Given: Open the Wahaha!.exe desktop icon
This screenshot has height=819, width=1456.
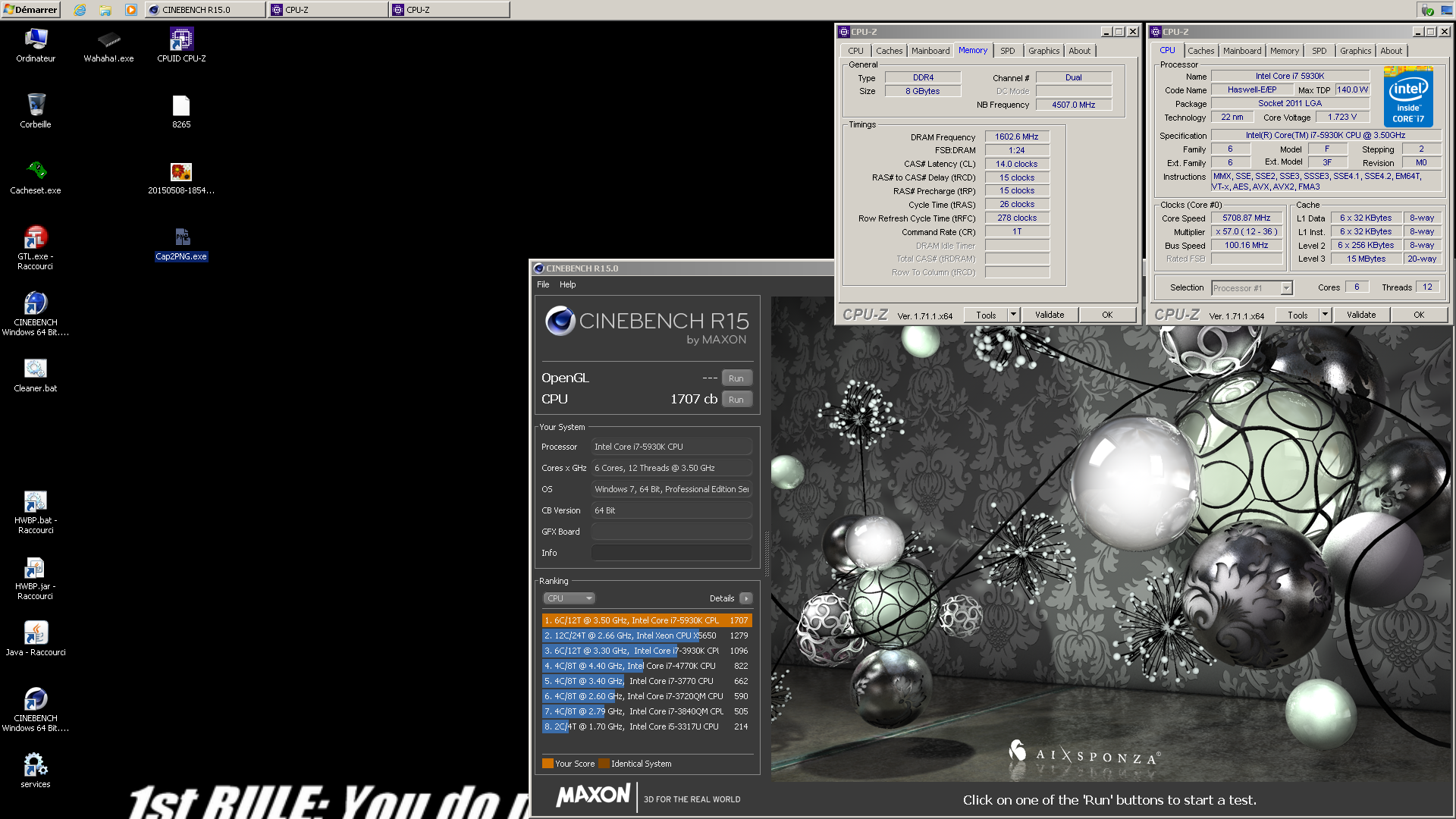Looking at the screenshot, I should tap(108, 45).
